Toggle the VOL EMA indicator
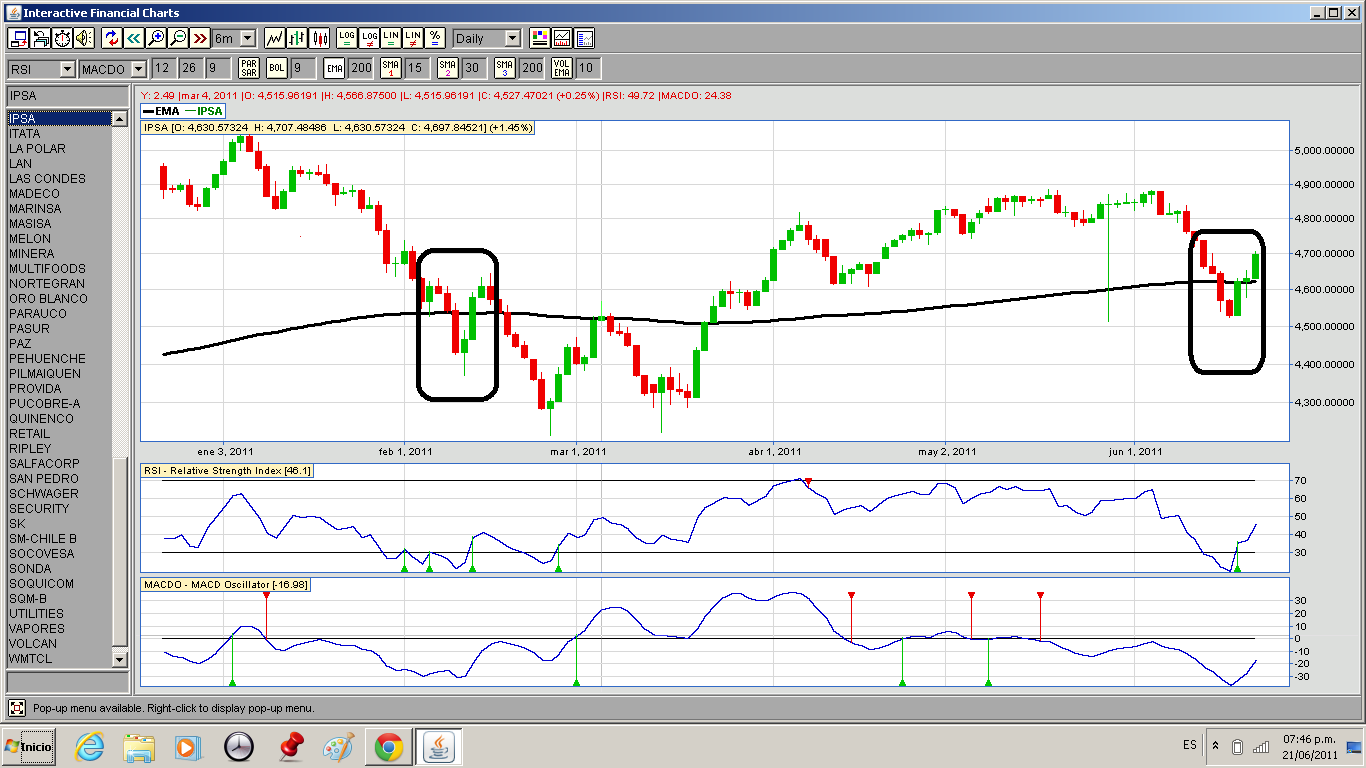This screenshot has width=1366, height=768. tap(562, 68)
